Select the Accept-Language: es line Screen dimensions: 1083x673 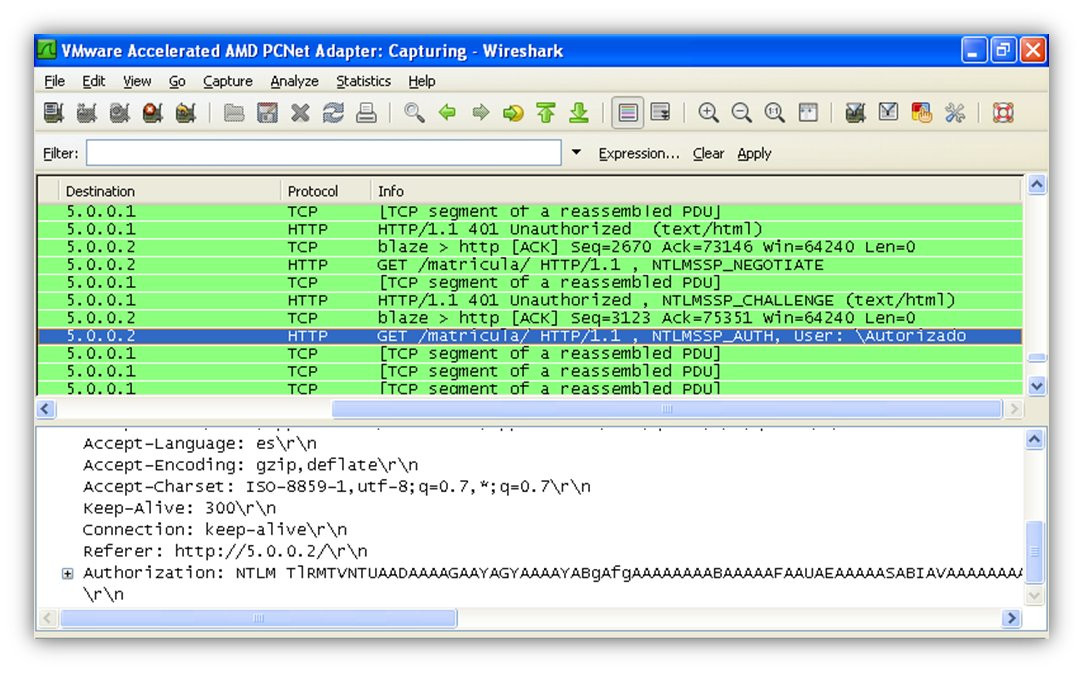[x=200, y=443]
